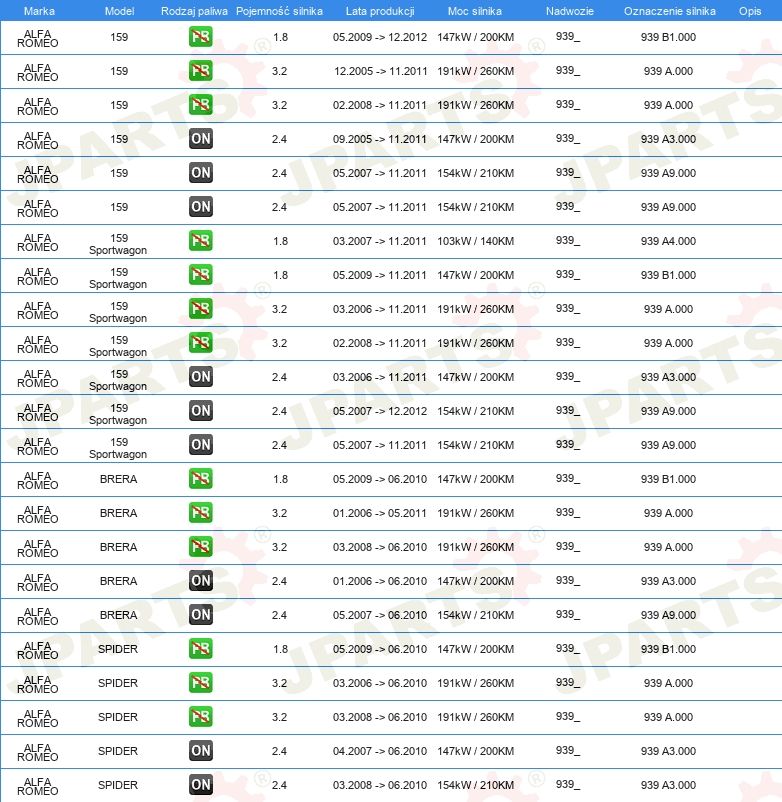Click diesel icon for 159 Sportwagon 05.2007 -> 12.2012

[x=200, y=411]
